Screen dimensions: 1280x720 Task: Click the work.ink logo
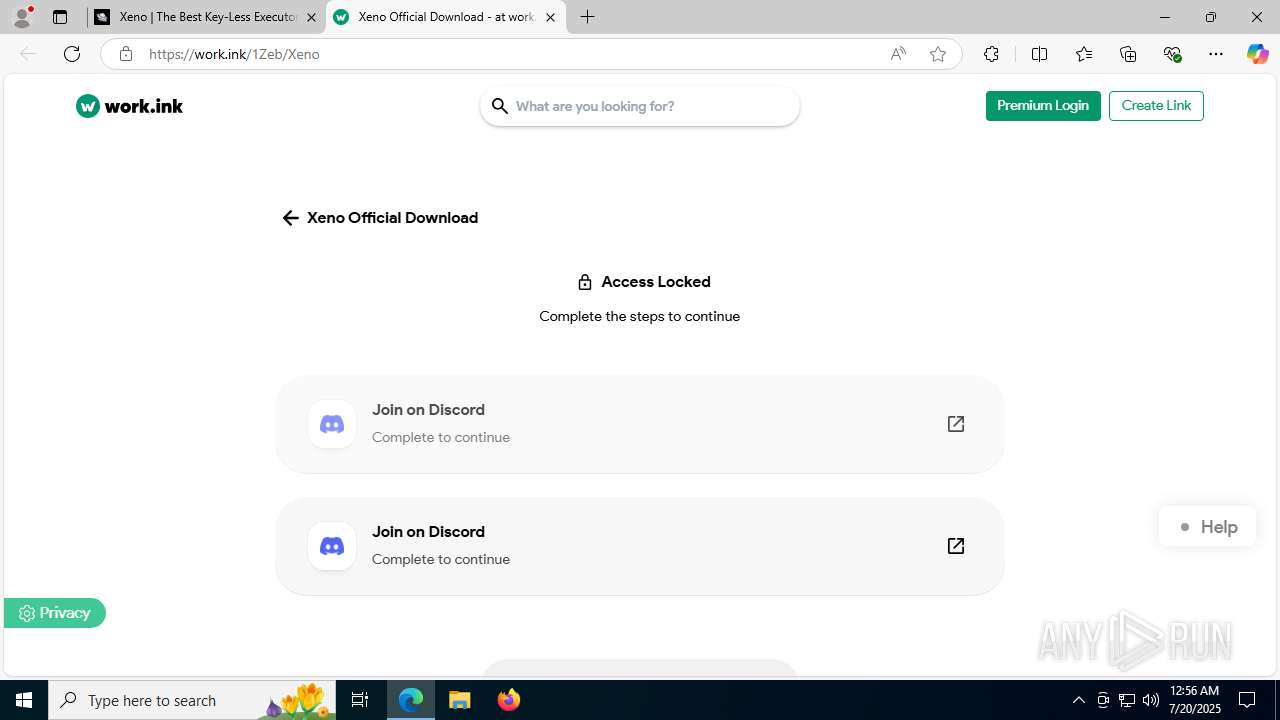pos(129,106)
